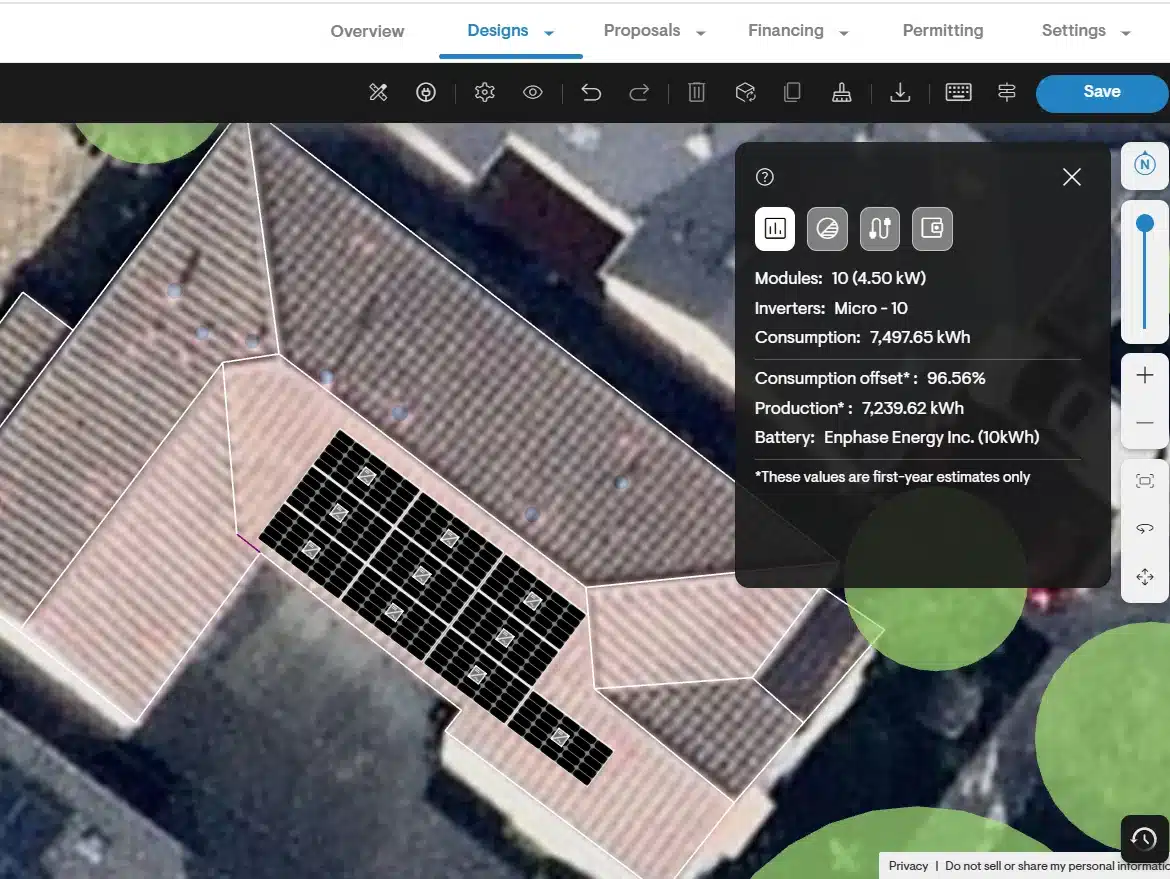
Task: Zoom out with the minus button
Action: [1145, 423]
